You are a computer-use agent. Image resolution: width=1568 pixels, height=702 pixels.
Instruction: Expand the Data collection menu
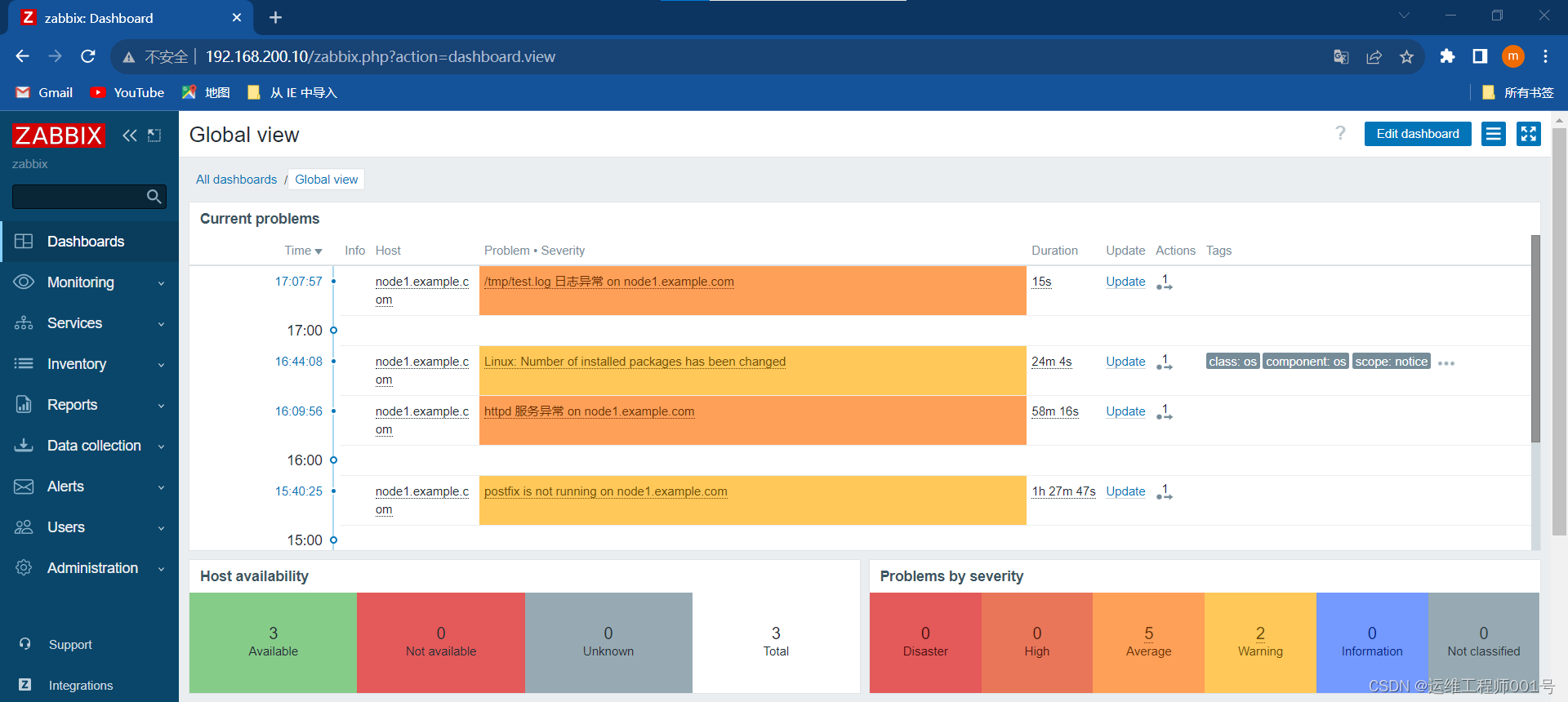tap(161, 447)
